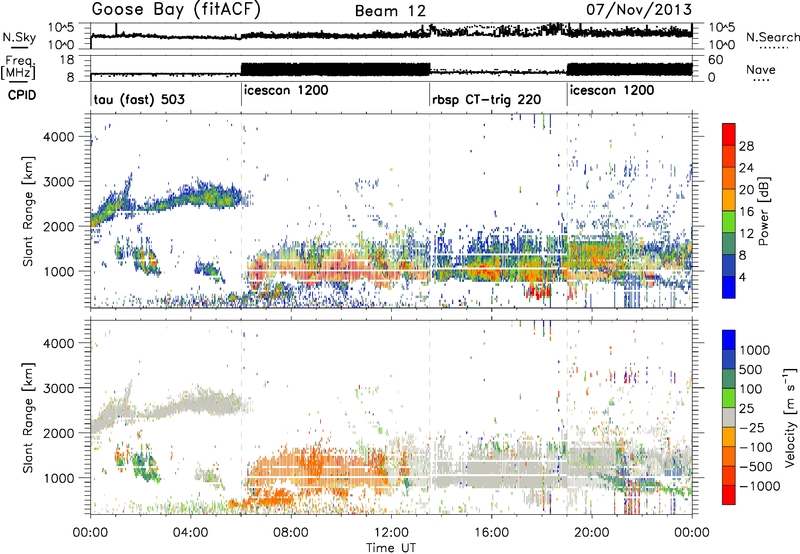Click the '16:00' time axis label
This screenshot has width=800, height=554.
tap(491, 533)
